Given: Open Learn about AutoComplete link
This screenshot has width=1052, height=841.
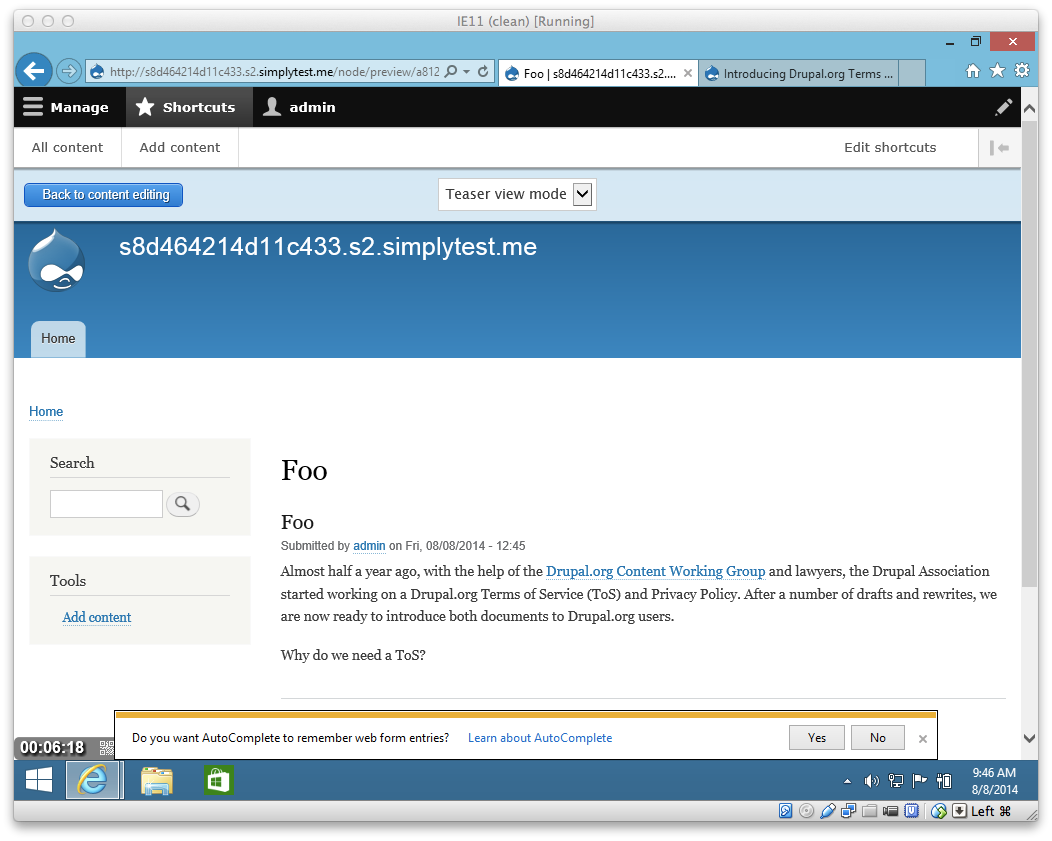Looking at the screenshot, I should 539,738.
